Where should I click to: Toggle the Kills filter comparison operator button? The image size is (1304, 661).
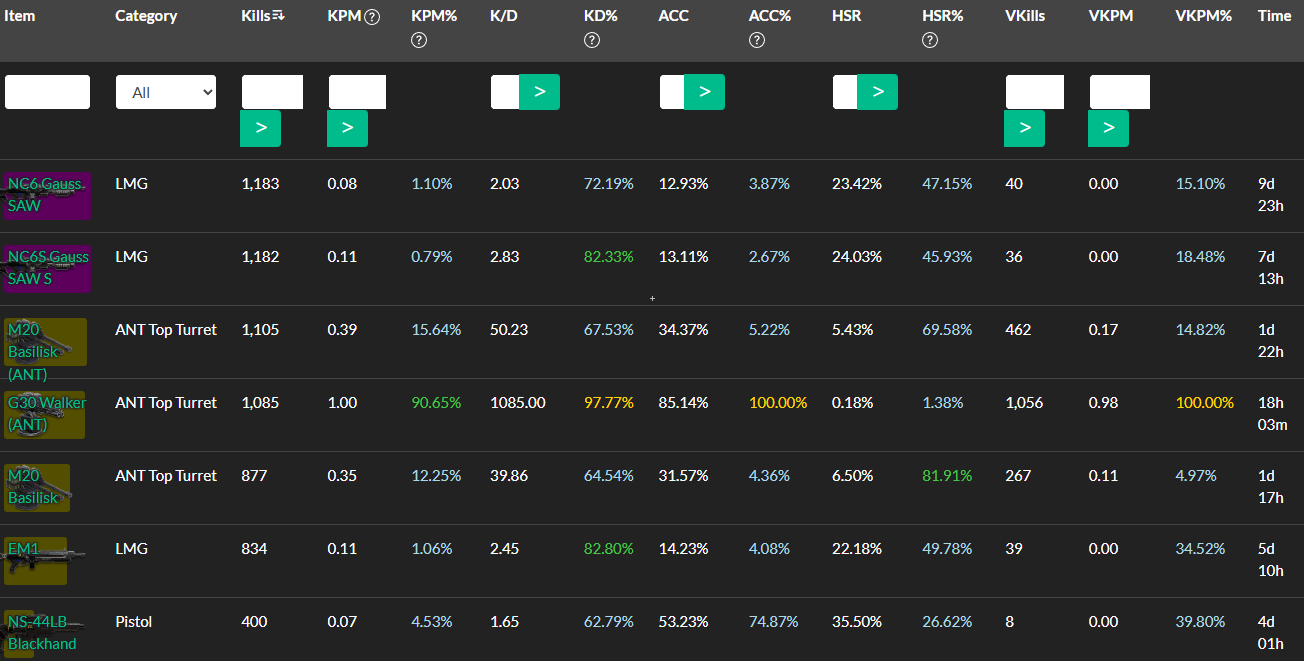click(x=260, y=128)
